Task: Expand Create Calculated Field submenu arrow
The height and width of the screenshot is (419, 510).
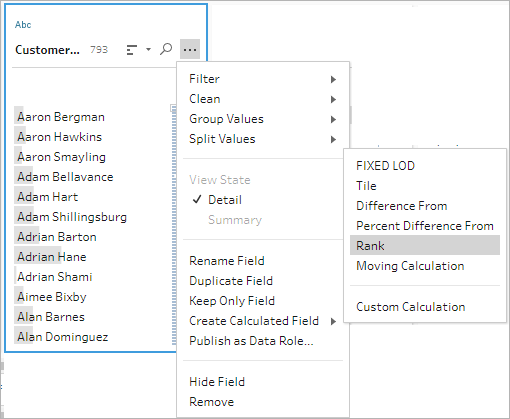Action: (x=333, y=321)
